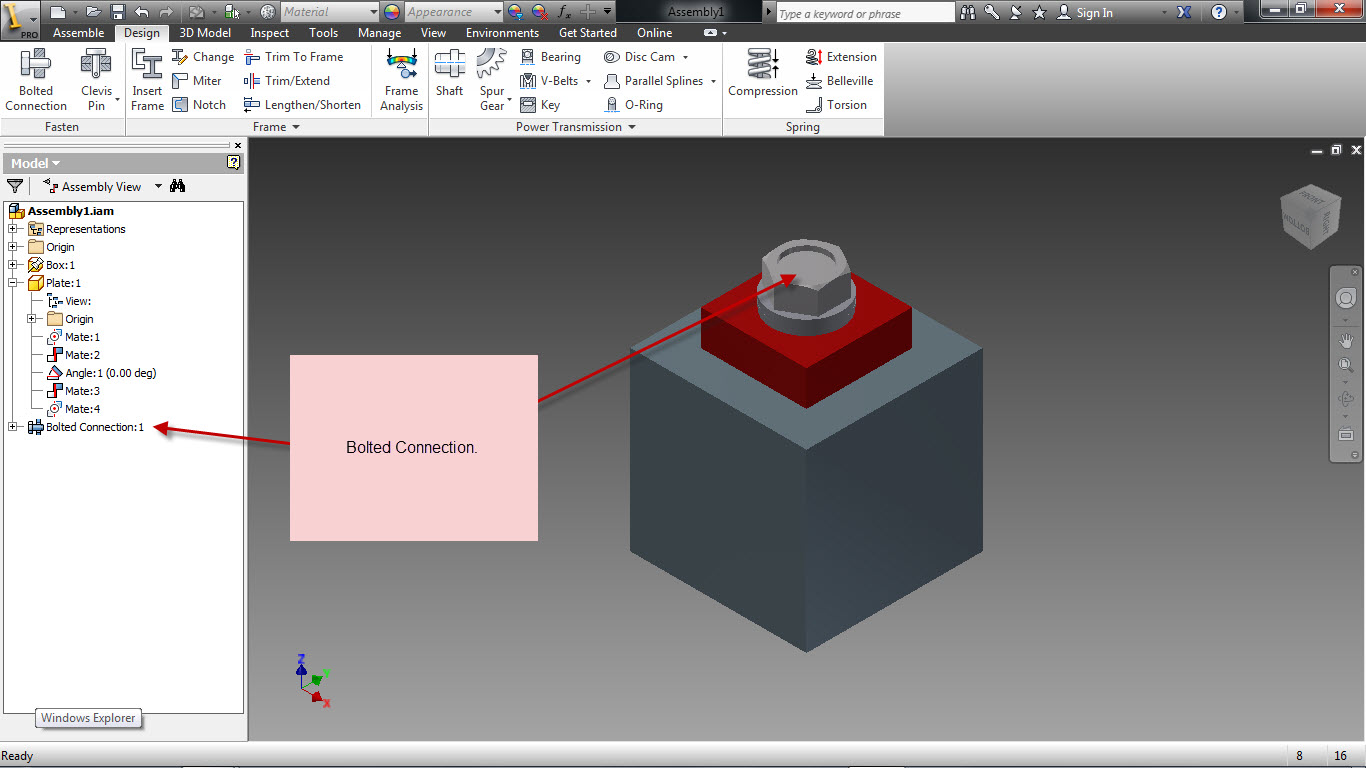Activate the Insert Frame tool

pyautogui.click(x=146, y=80)
